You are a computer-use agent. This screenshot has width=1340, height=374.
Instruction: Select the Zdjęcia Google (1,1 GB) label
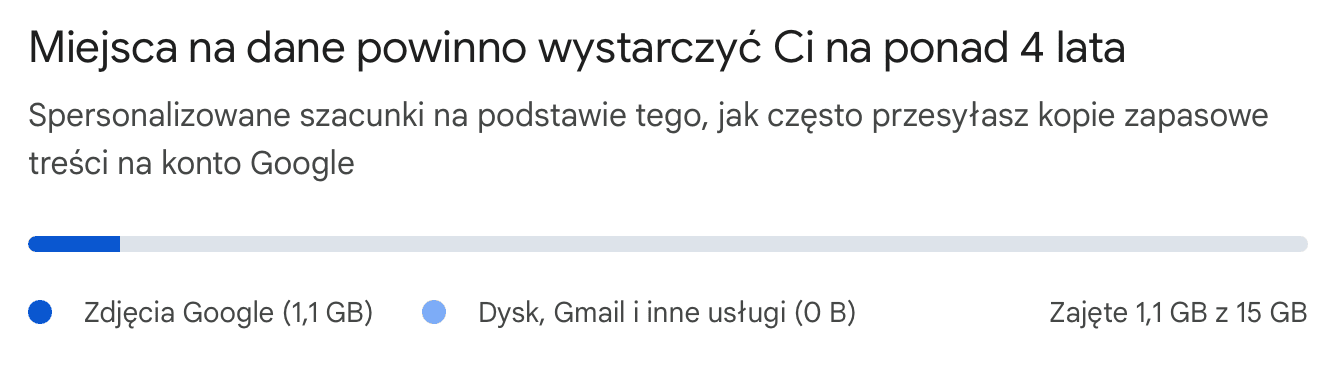[x=229, y=313]
